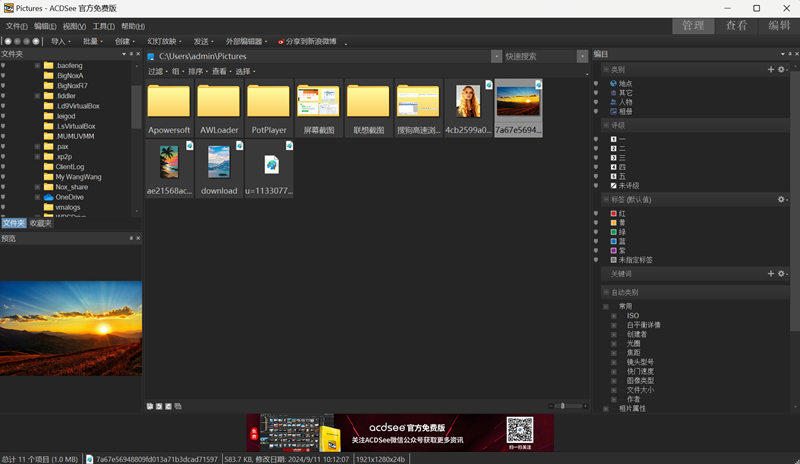Open the 编辑 menu
The image size is (800, 464).
point(45,26)
